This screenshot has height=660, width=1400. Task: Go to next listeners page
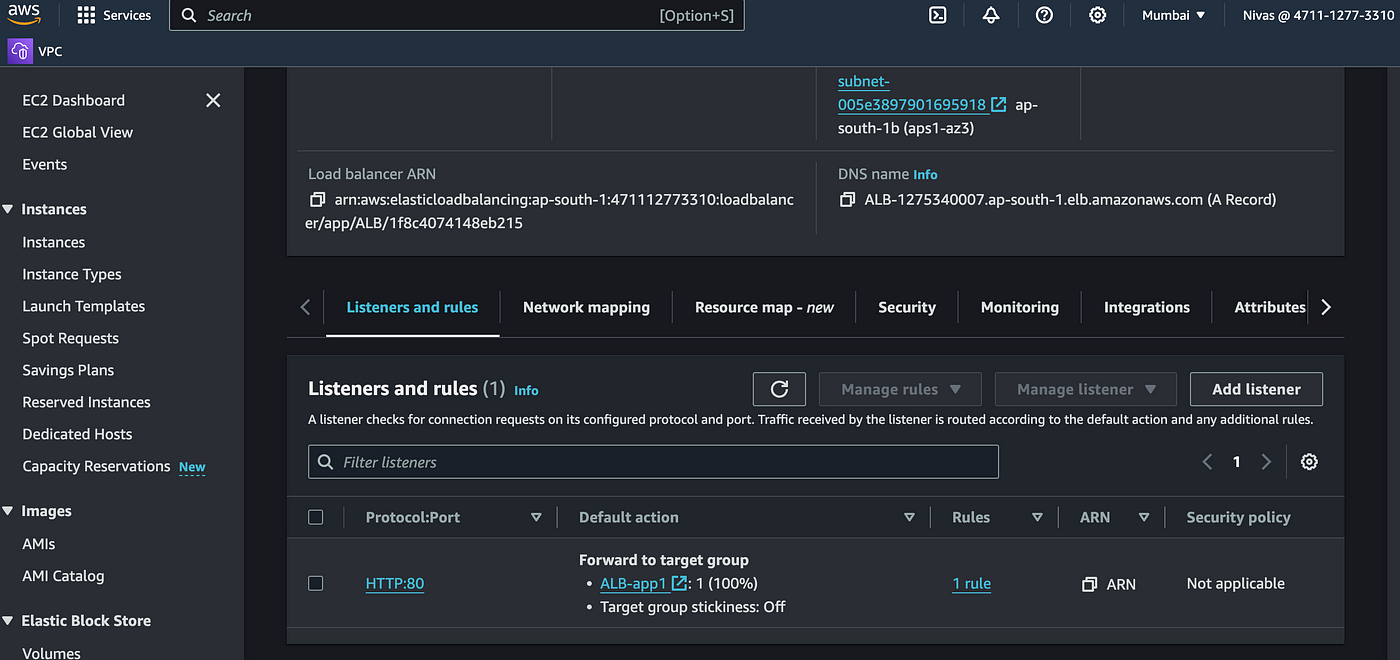tap(1266, 461)
